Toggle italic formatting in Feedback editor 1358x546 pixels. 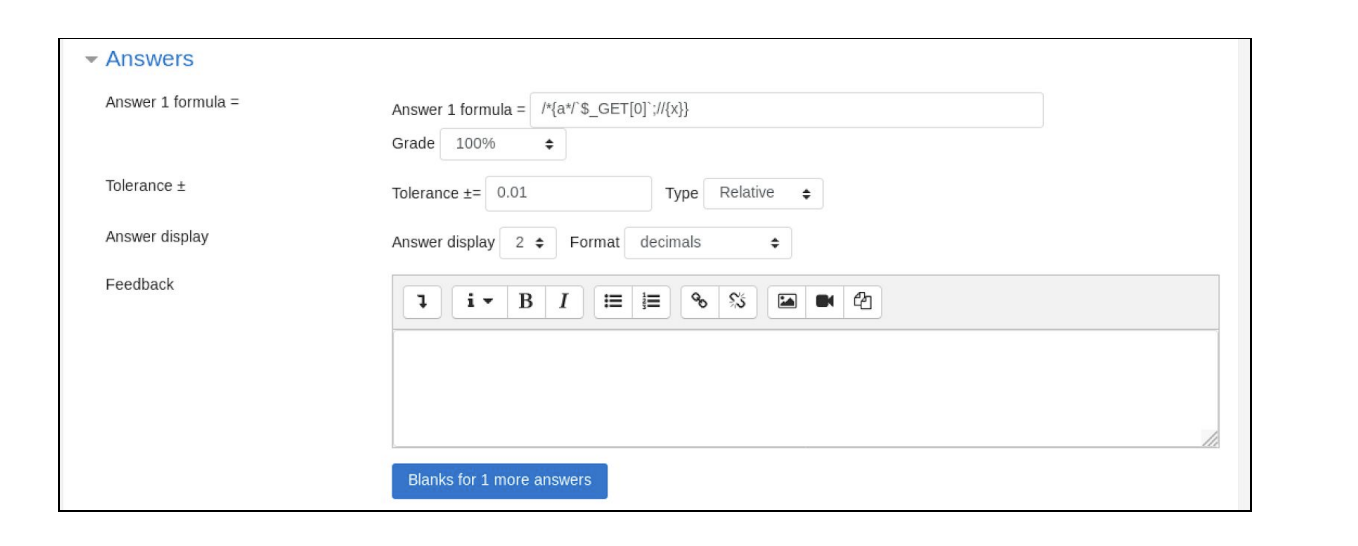coord(564,301)
